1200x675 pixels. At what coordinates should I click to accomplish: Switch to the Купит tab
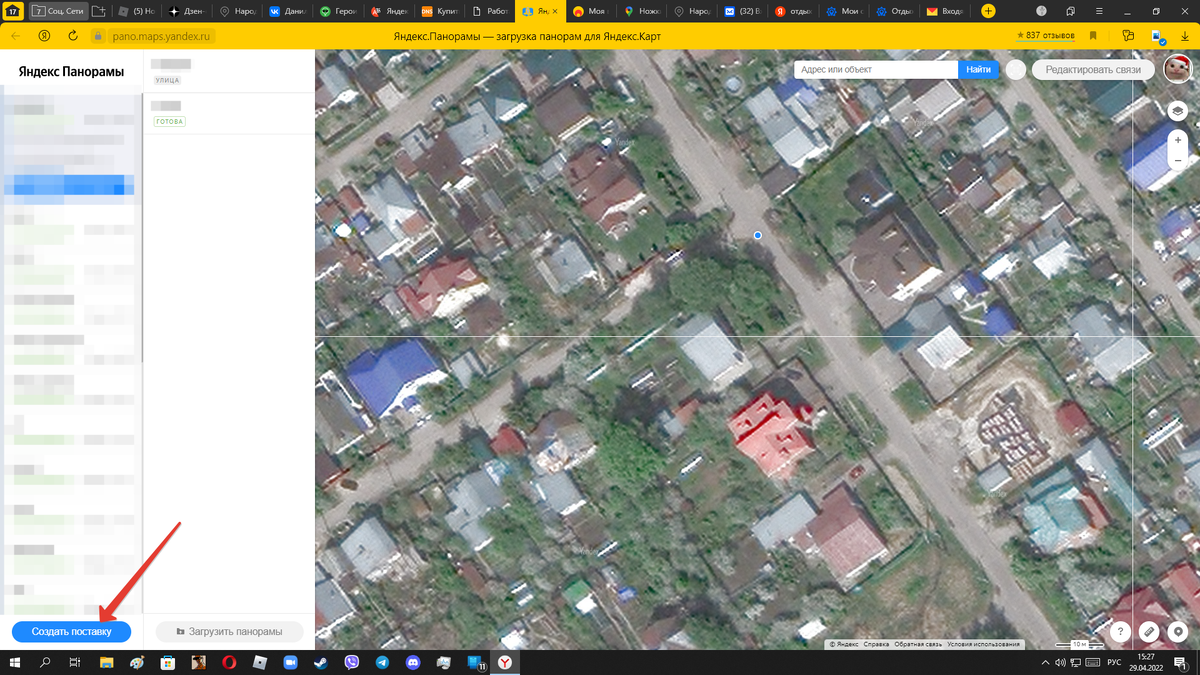tap(440, 11)
